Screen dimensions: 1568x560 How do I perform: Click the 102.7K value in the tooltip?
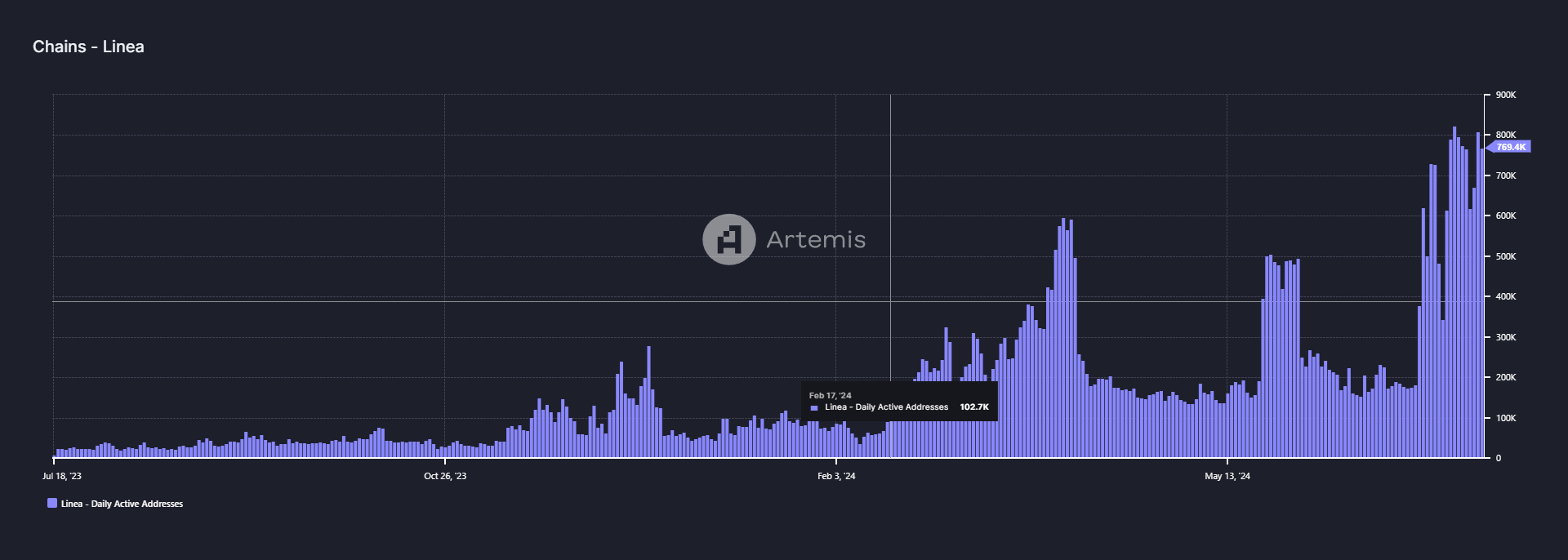click(974, 407)
